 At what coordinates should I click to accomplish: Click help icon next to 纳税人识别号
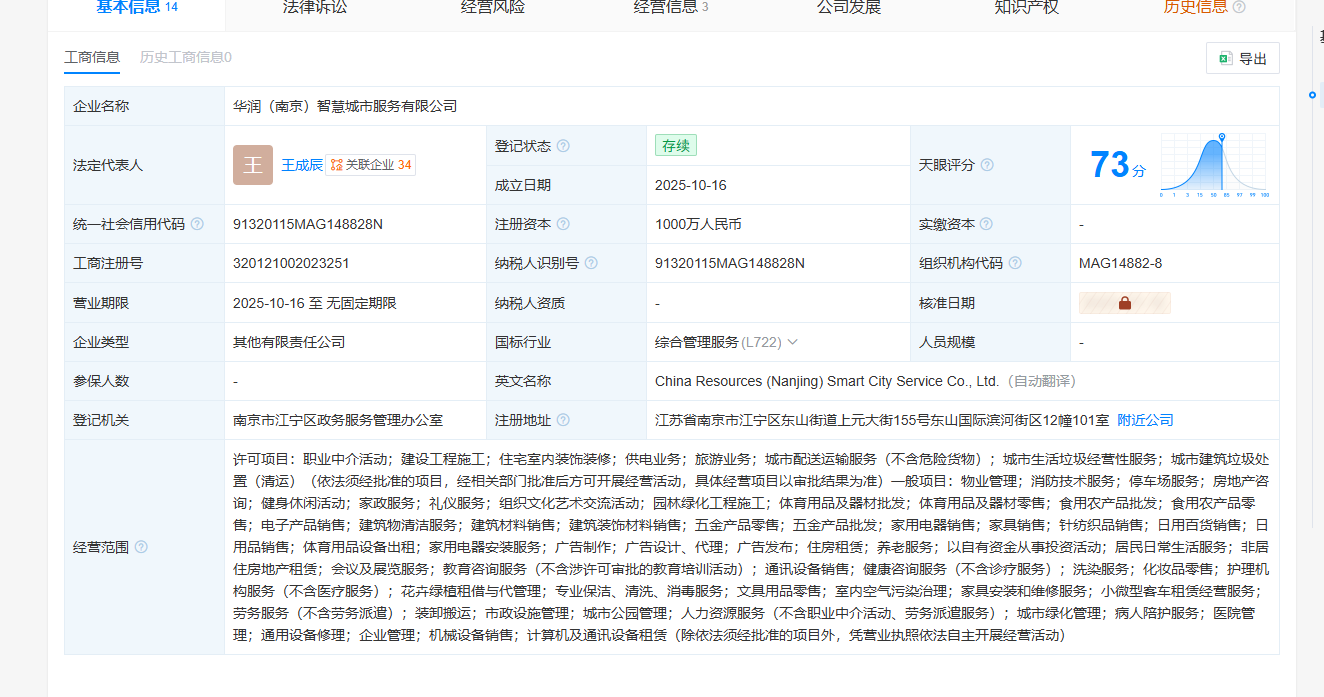(591, 263)
